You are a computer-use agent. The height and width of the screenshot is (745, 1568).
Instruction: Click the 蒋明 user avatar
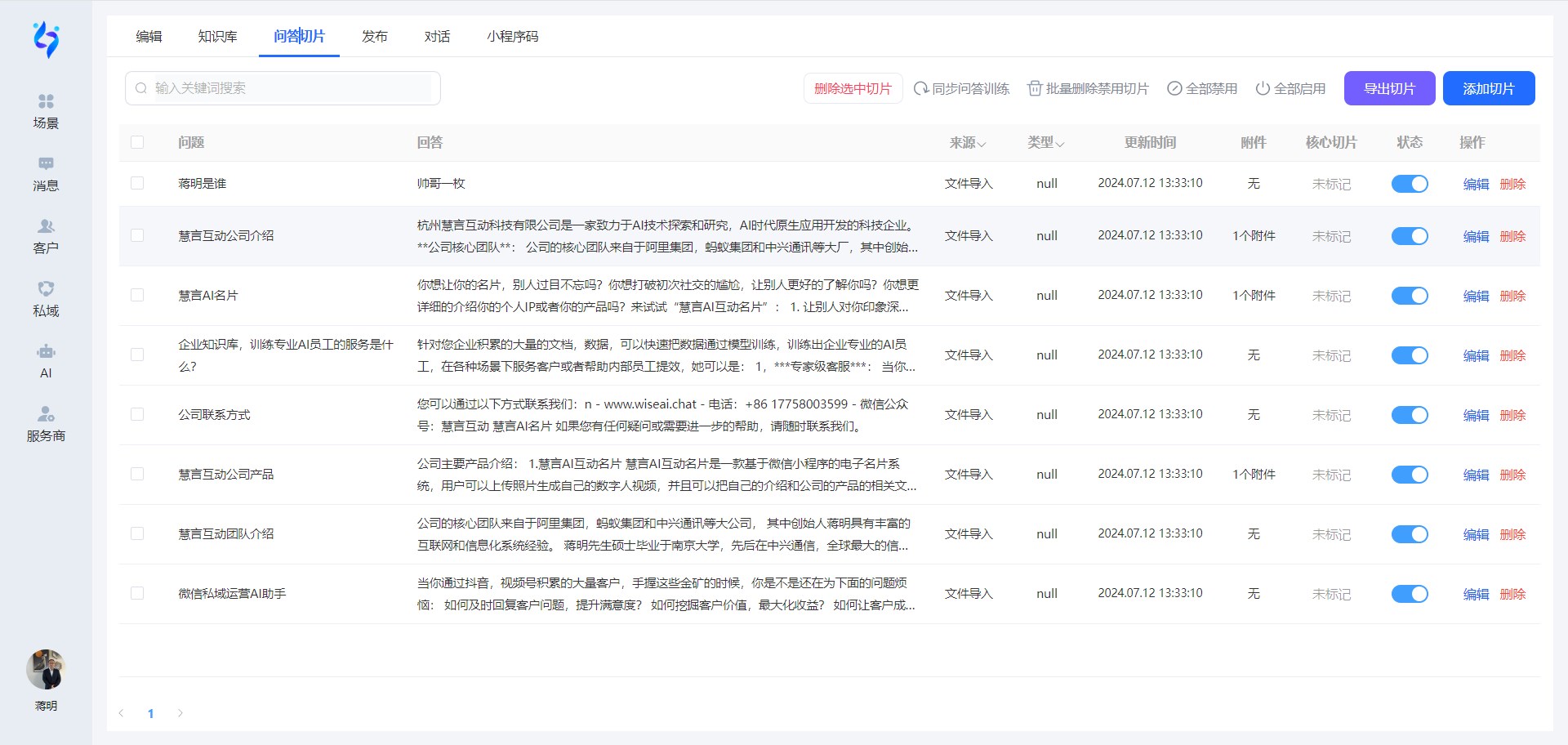[46, 670]
